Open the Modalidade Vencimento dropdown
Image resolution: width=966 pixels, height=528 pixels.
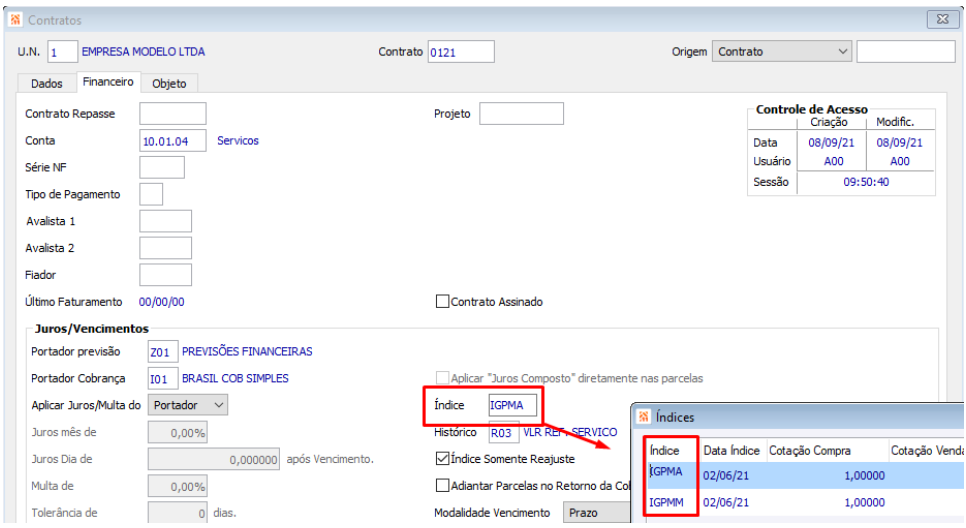(x=597, y=513)
